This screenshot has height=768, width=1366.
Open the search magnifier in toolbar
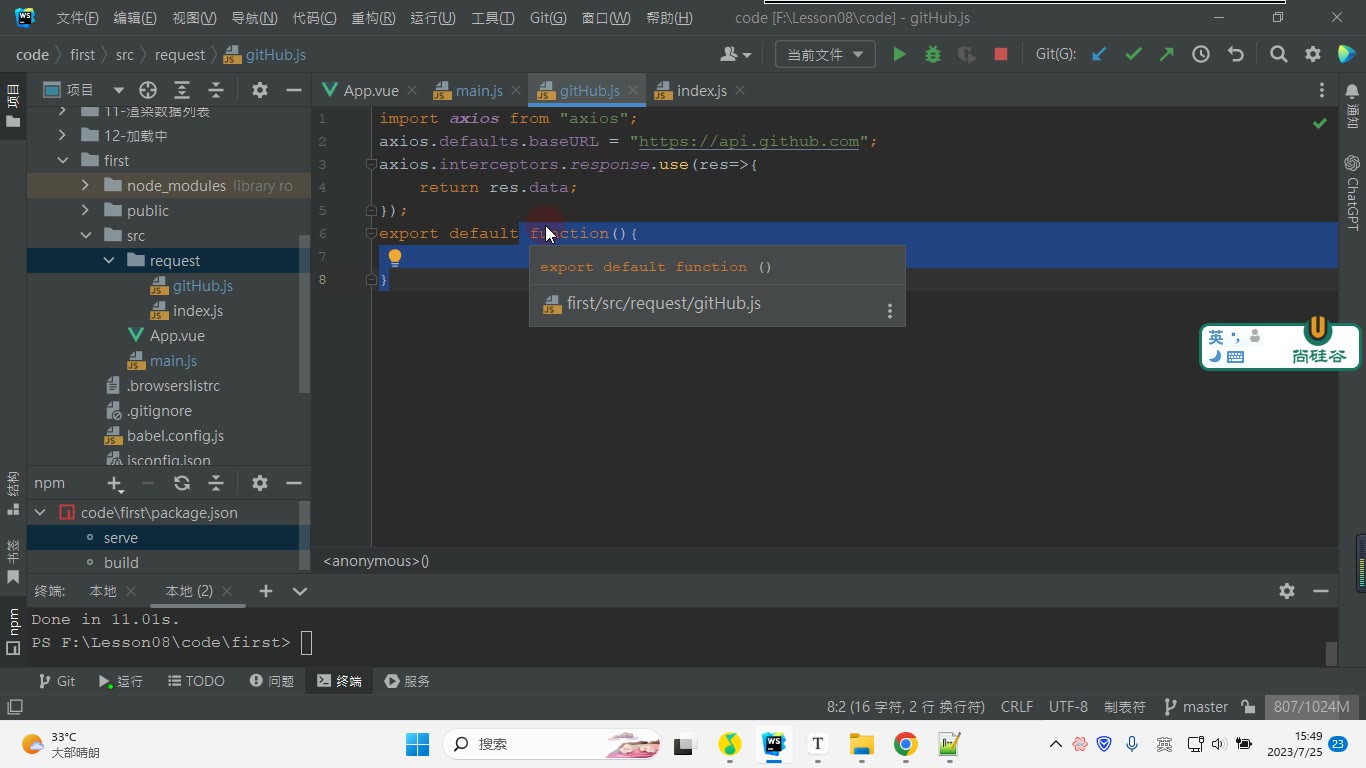1278,55
